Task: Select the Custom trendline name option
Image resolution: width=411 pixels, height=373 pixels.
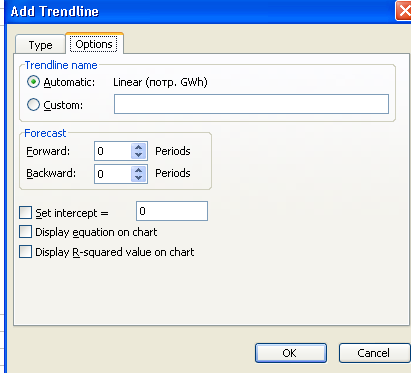Action: [x=33, y=105]
